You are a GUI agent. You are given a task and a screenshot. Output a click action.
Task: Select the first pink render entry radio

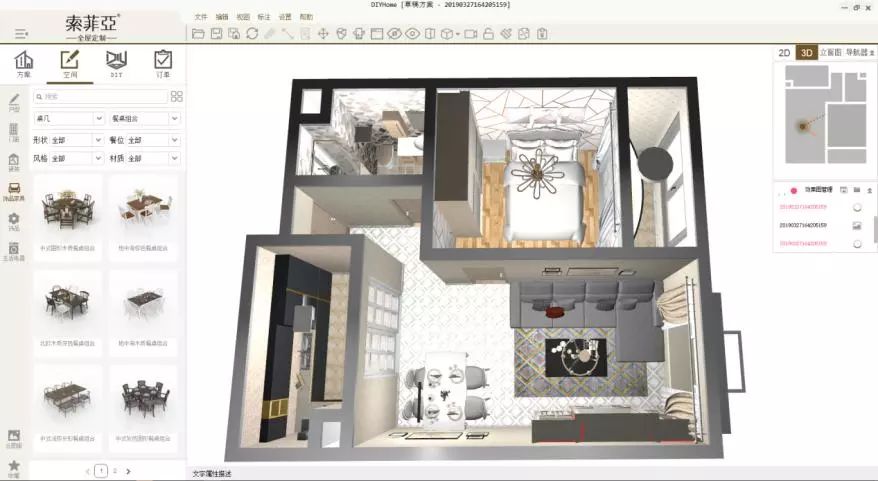click(857, 207)
